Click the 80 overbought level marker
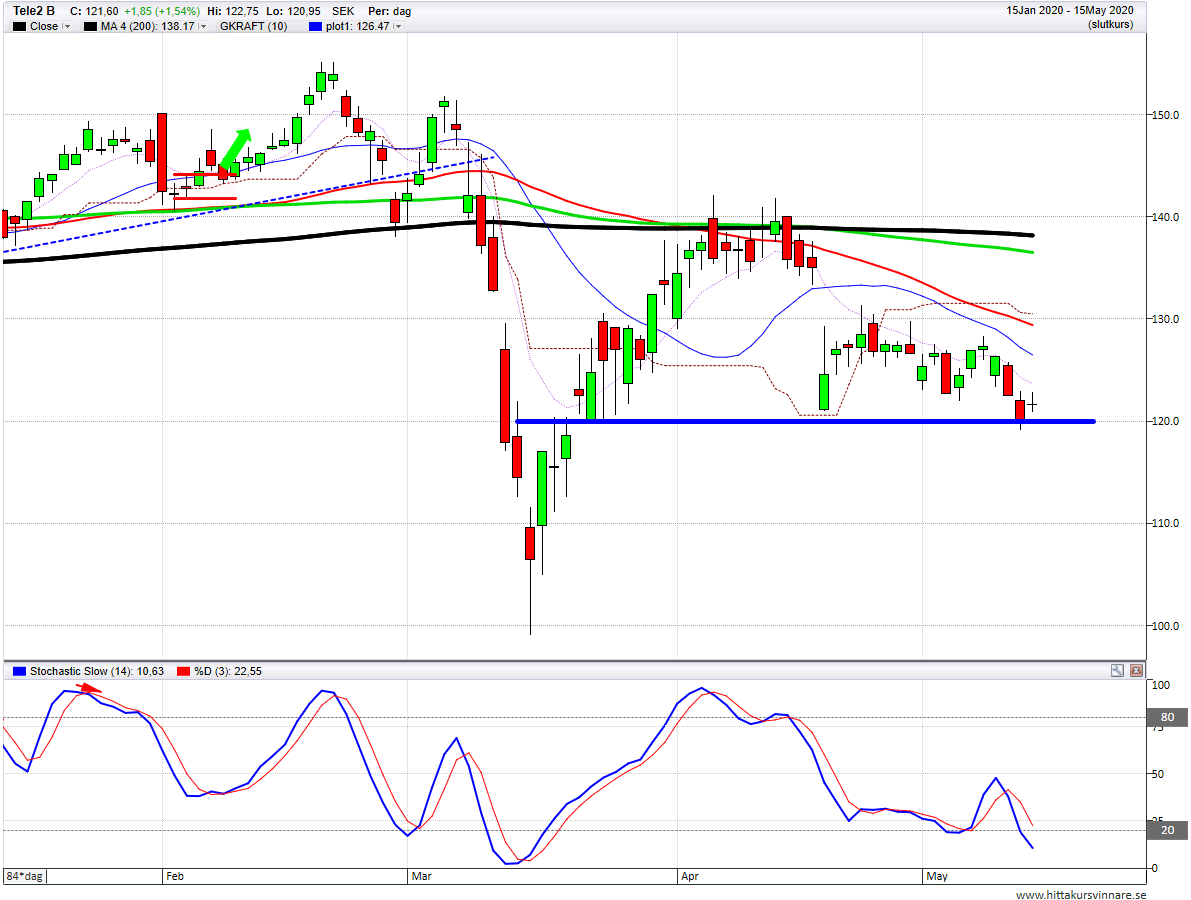Image resolution: width=1191 pixels, height=900 pixels. (1167, 717)
